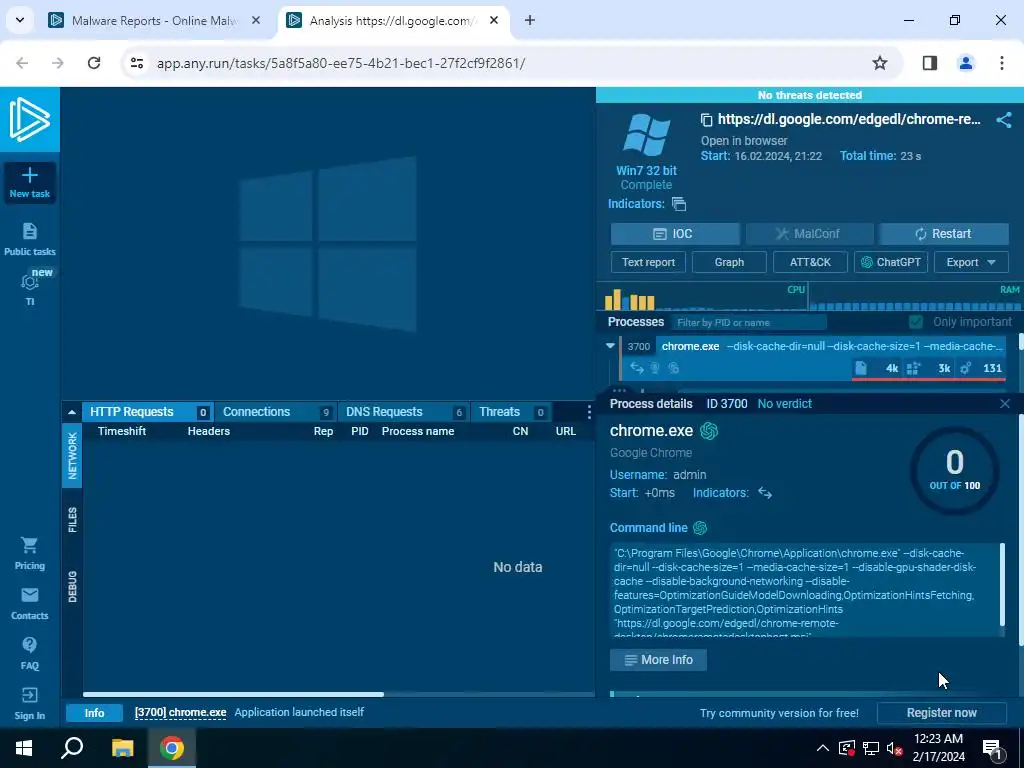The image size is (1024, 768).
Task: Collapse the bottom network panel arrow
Action: [71, 412]
